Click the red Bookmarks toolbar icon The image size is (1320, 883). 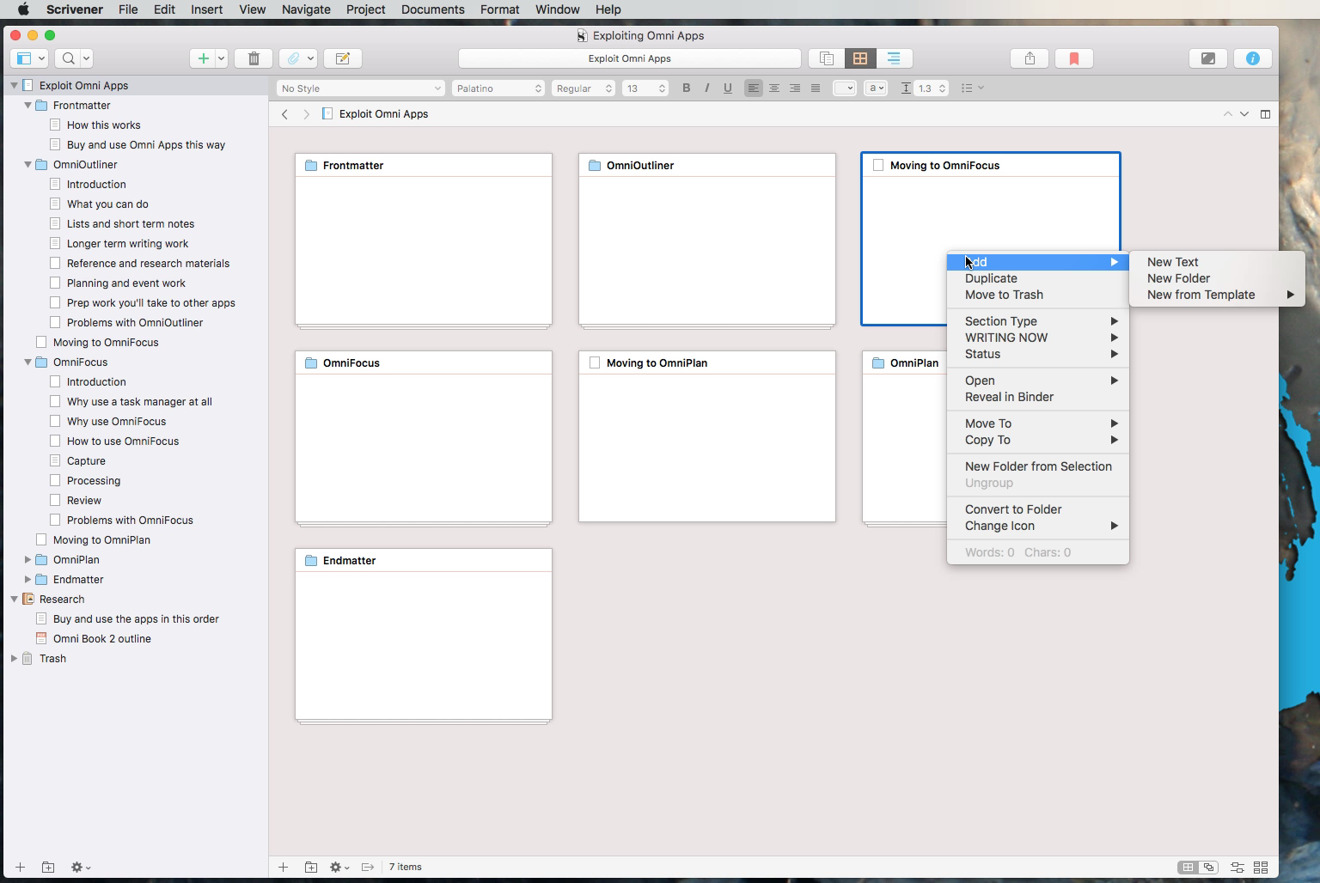[x=1074, y=58]
